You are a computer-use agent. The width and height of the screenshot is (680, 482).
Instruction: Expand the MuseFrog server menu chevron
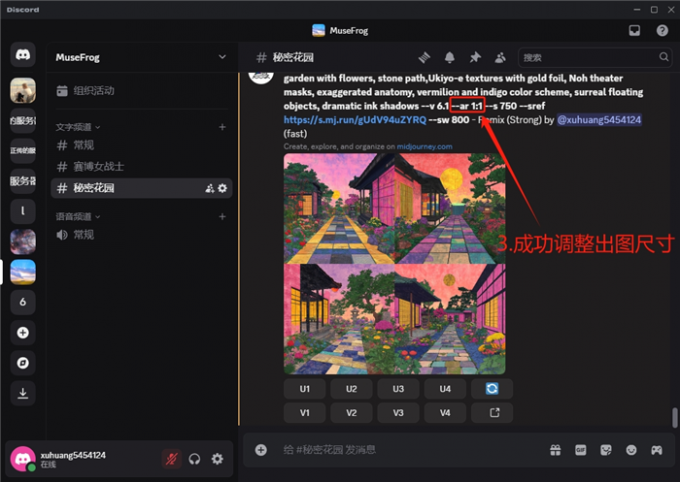(222, 57)
